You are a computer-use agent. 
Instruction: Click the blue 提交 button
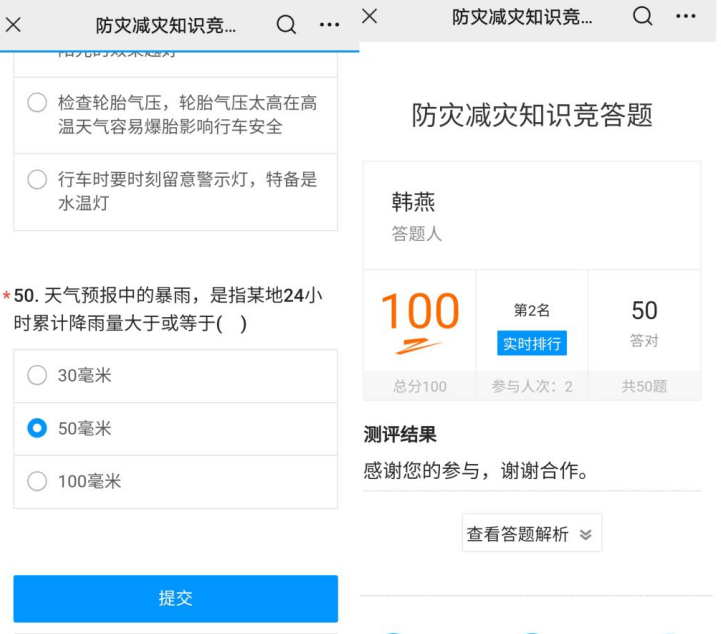[176, 598]
